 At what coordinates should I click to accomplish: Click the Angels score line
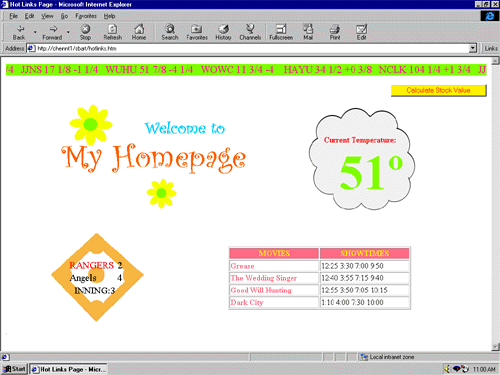click(x=96, y=278)
